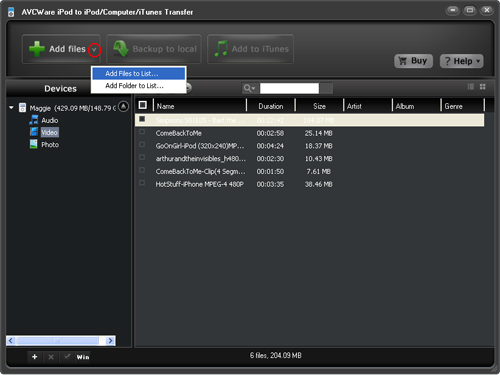The width and height of the screenshot is (500, 375).
Task: Close the AVCWare window
Action: point(487,10)
